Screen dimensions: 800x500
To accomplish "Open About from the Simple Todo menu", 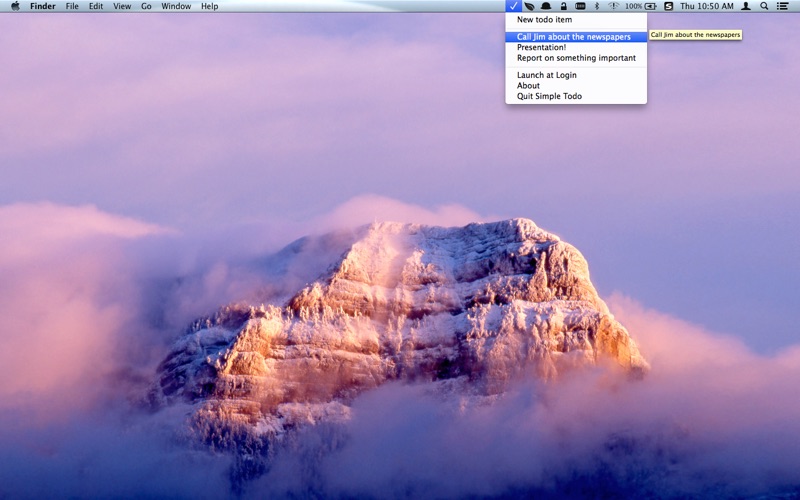I will click(x=576, y=86).
